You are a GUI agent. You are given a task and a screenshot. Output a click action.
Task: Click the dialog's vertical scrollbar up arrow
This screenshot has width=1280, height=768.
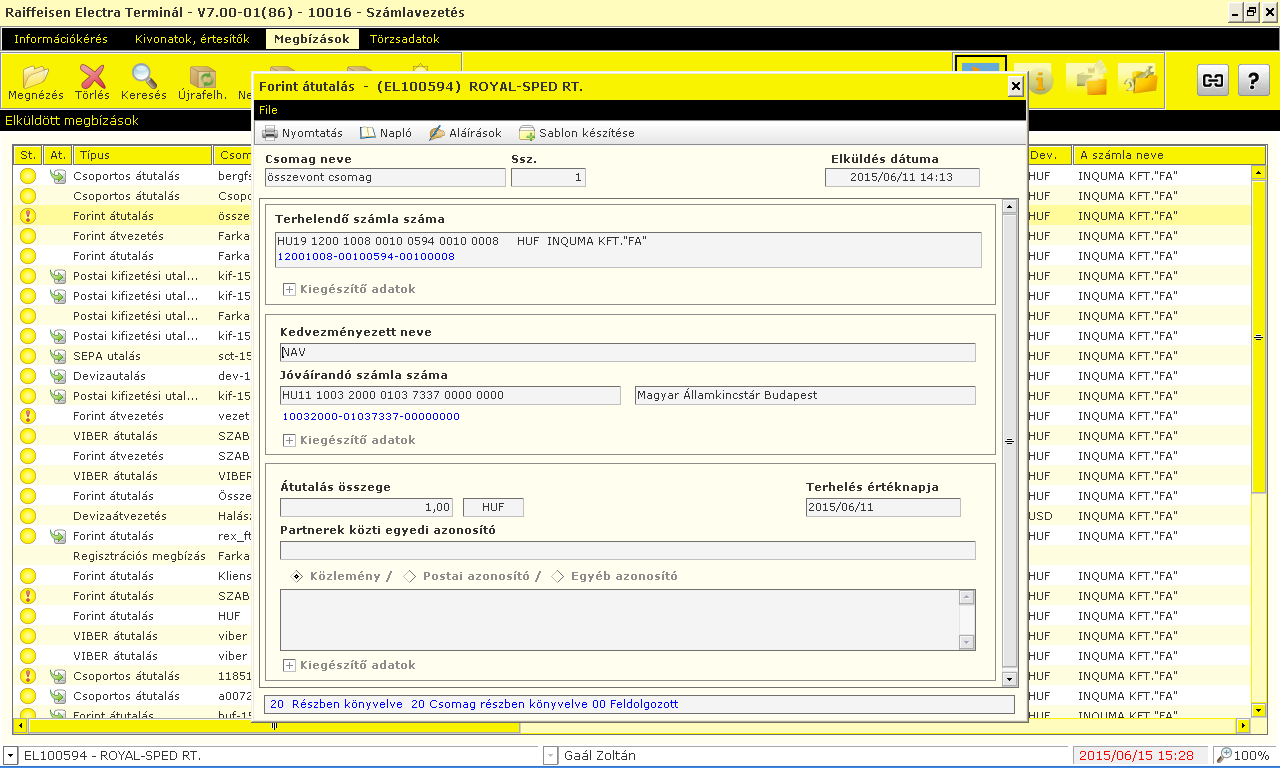1010,207
